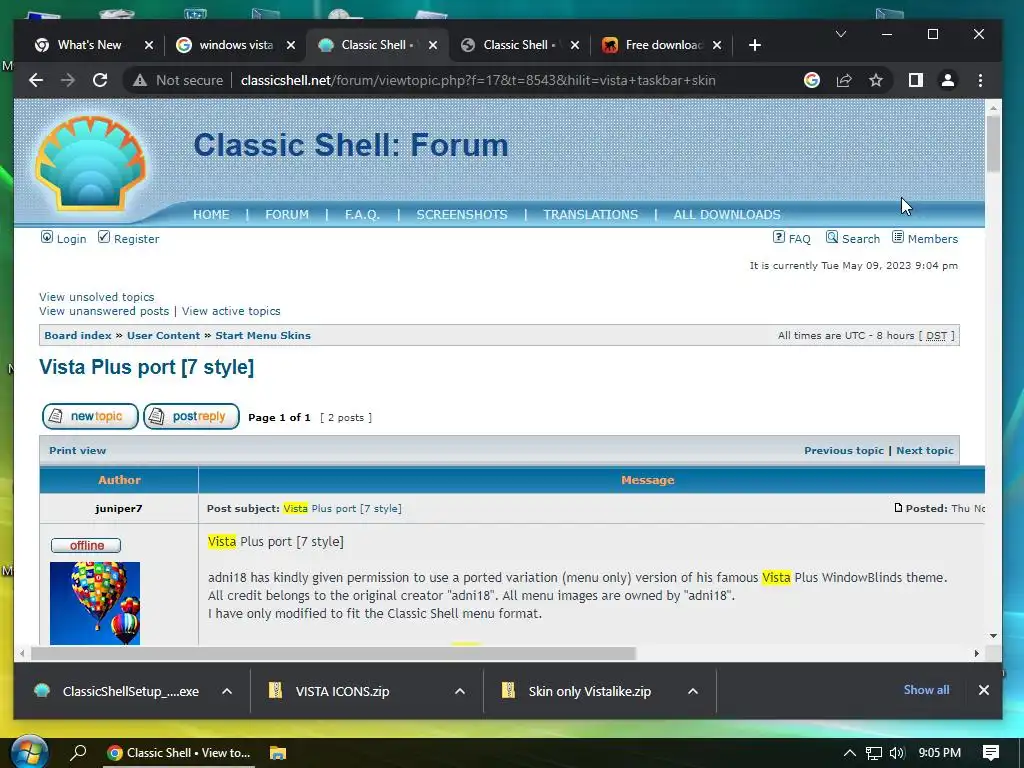
Task: Bookmark this page with the star icon
Action: click(876, 80)
